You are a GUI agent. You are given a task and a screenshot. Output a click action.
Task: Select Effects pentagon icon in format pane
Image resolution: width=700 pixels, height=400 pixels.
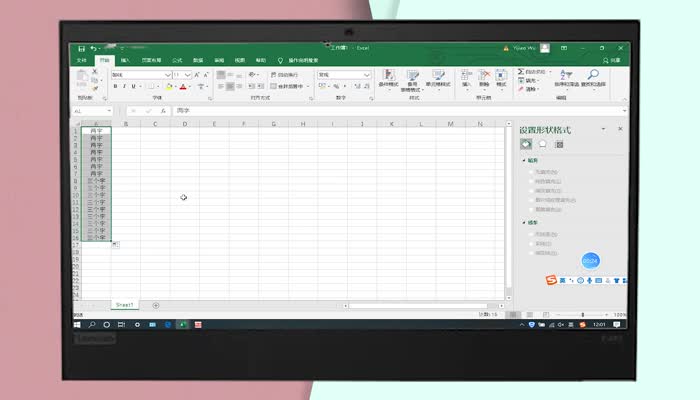coord(542,144)
